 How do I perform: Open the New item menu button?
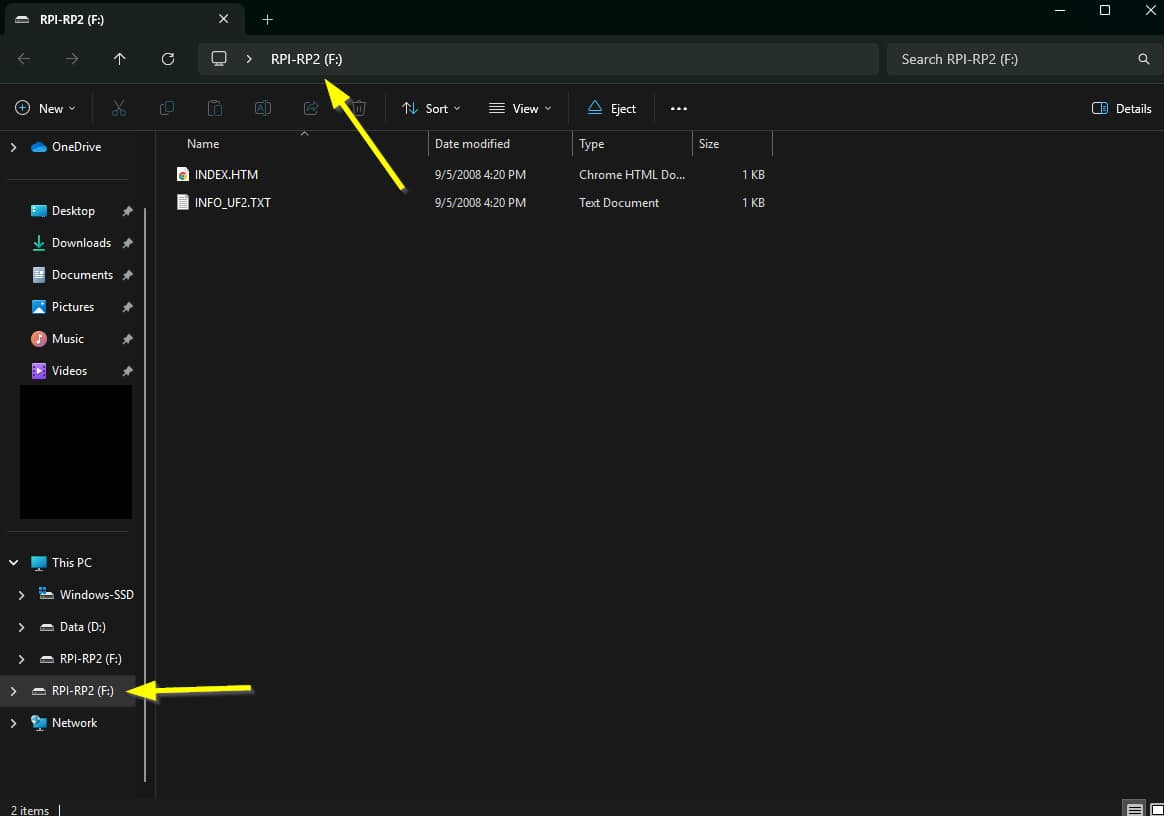(x=45, y=108)
